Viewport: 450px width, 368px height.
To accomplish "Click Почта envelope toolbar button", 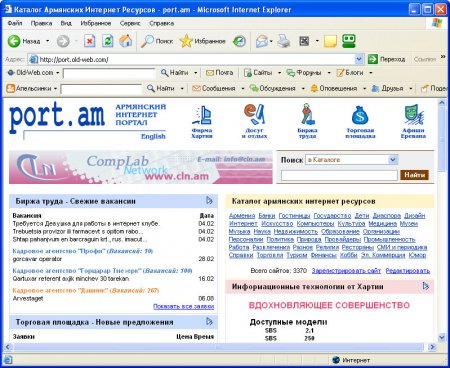I will (x=219, y=73).
